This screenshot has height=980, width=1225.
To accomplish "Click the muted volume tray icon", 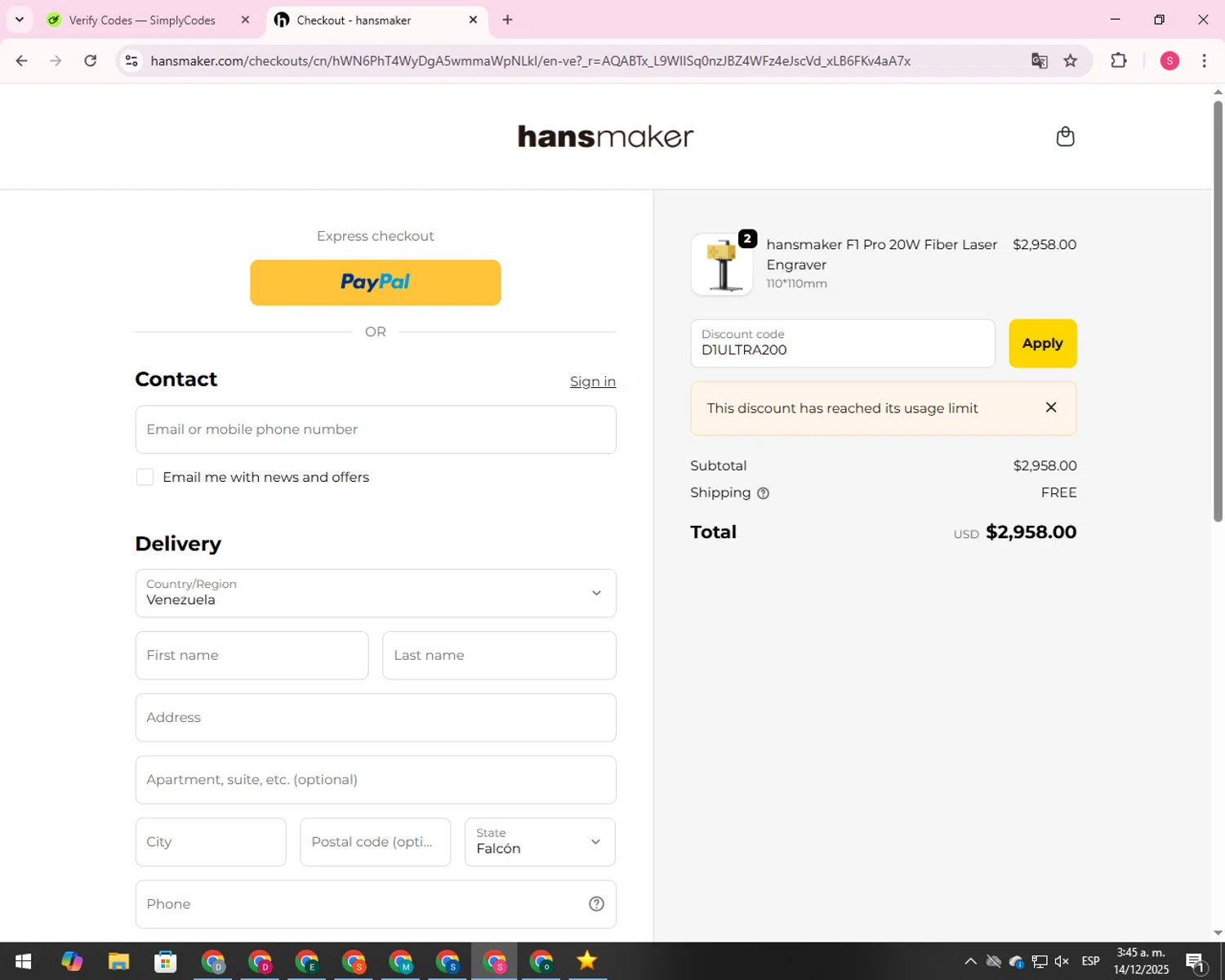I will coord(1062,961).
